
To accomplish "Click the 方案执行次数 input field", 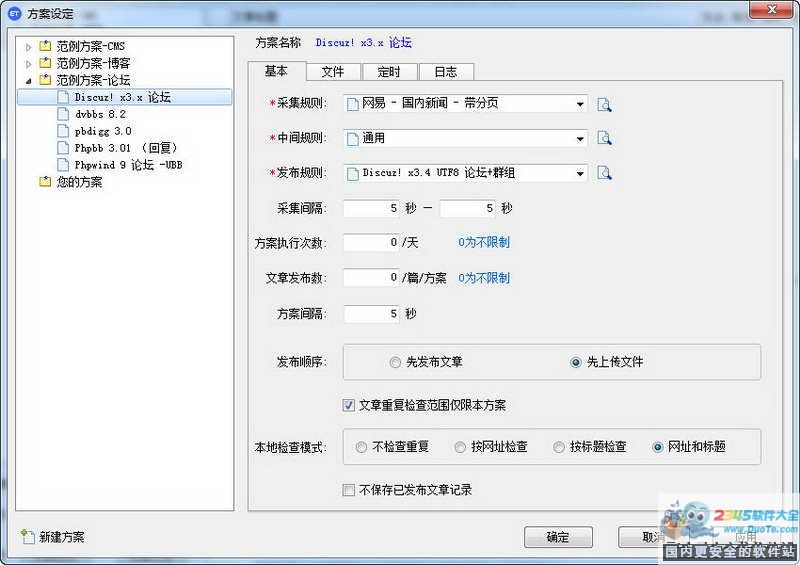I will coord(371,242).
